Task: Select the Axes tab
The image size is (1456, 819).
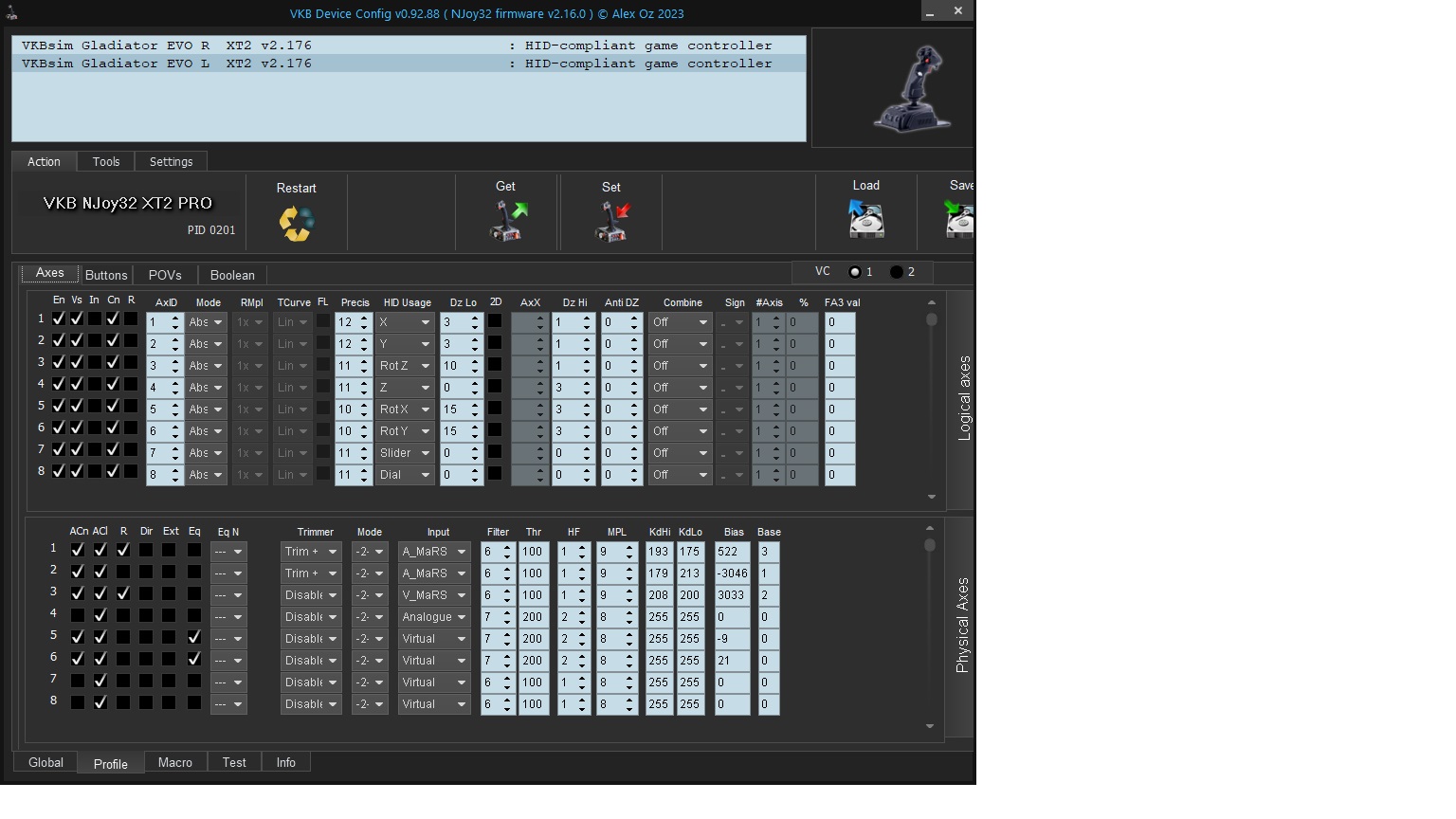Action: click(50, 273)
